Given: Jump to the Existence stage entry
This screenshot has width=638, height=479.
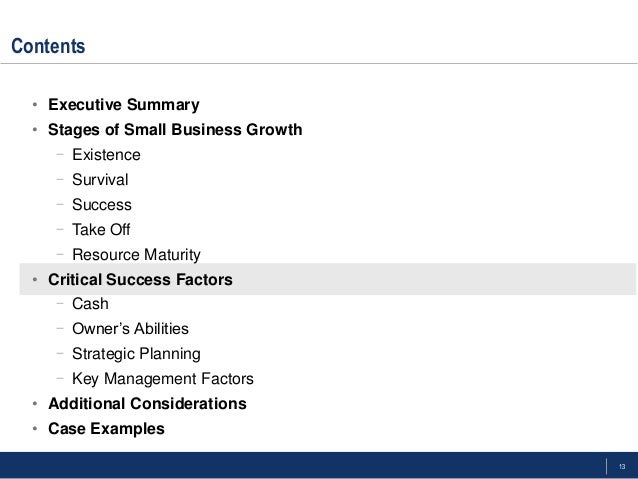Looking at the screenshot, I should click(106, 155).
